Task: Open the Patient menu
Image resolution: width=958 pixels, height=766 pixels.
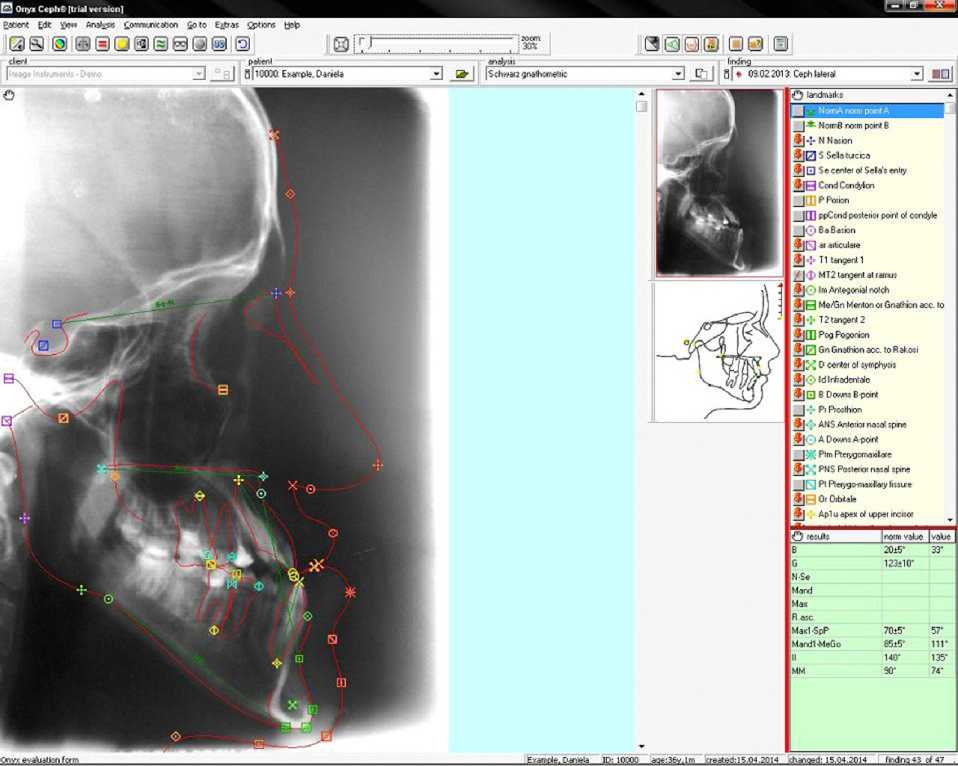Action: point(16,25)
